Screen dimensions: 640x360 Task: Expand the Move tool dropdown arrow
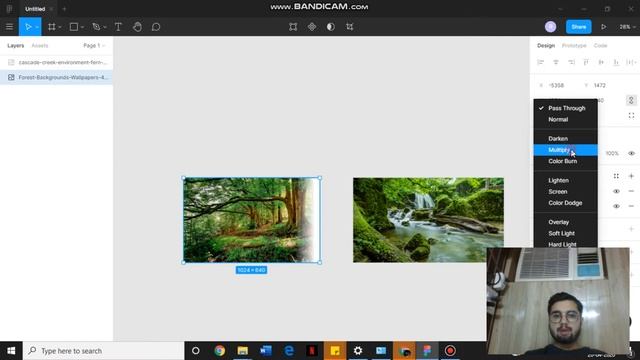tap(37, 27)
